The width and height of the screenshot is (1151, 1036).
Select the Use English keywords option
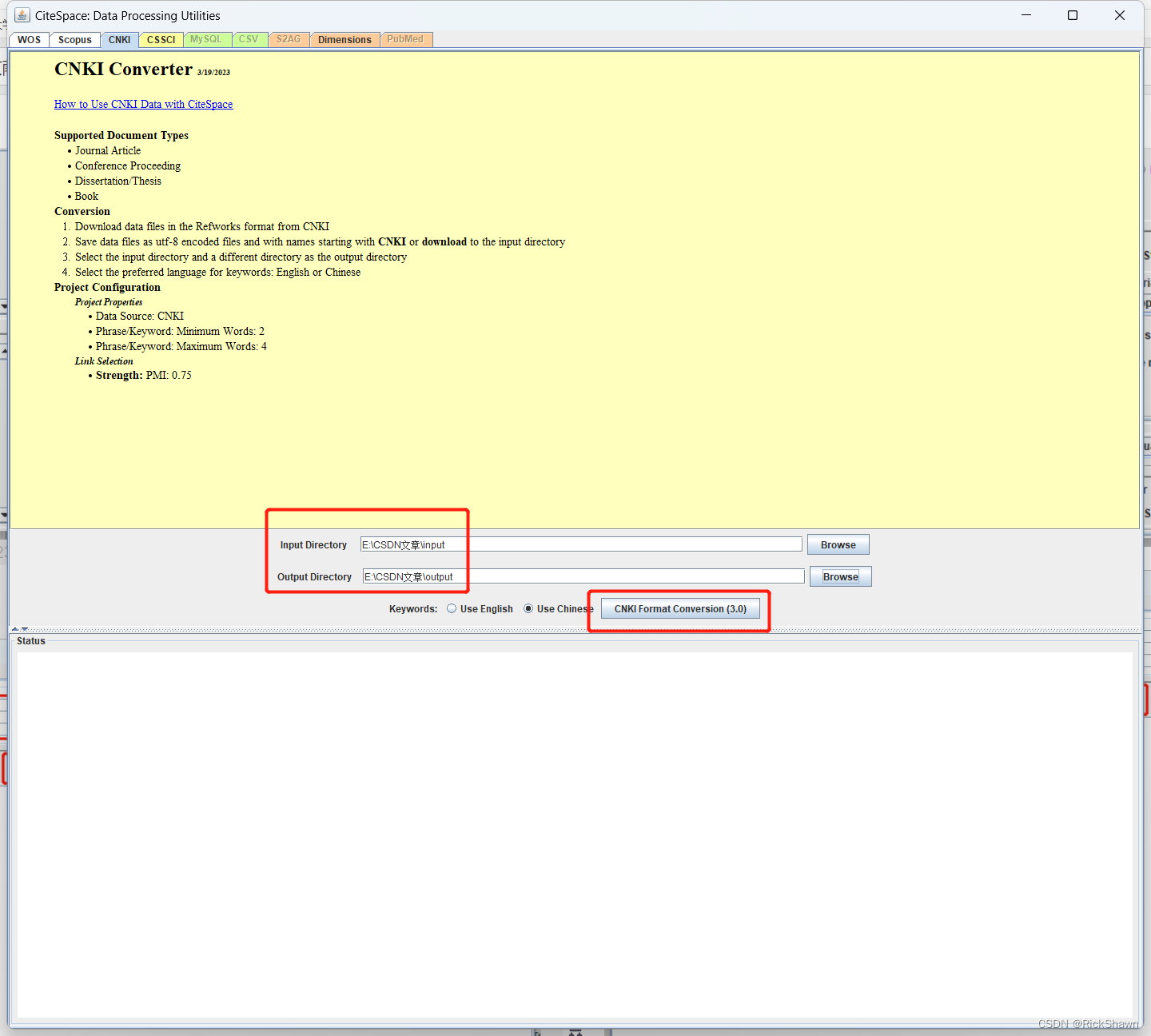[480, 608]
